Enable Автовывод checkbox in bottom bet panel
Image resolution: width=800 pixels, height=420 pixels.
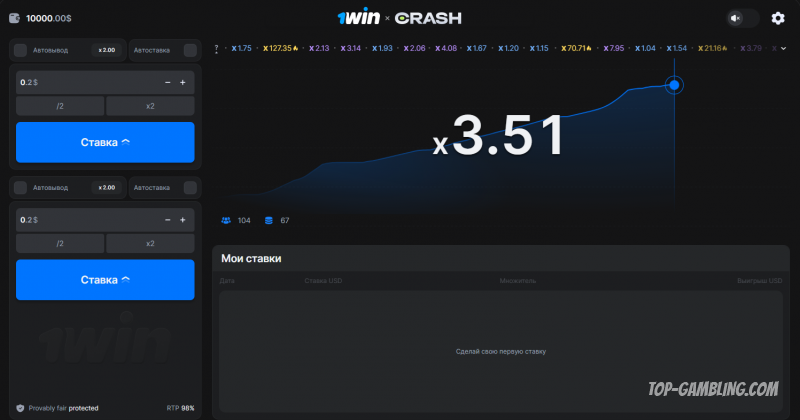[x=19, y=187]
